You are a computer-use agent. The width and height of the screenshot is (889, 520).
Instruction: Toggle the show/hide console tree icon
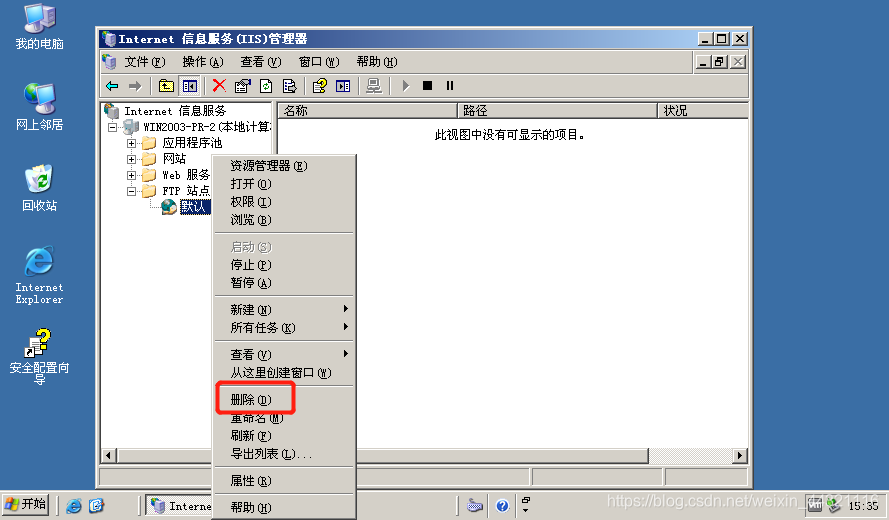pos(190,86)
